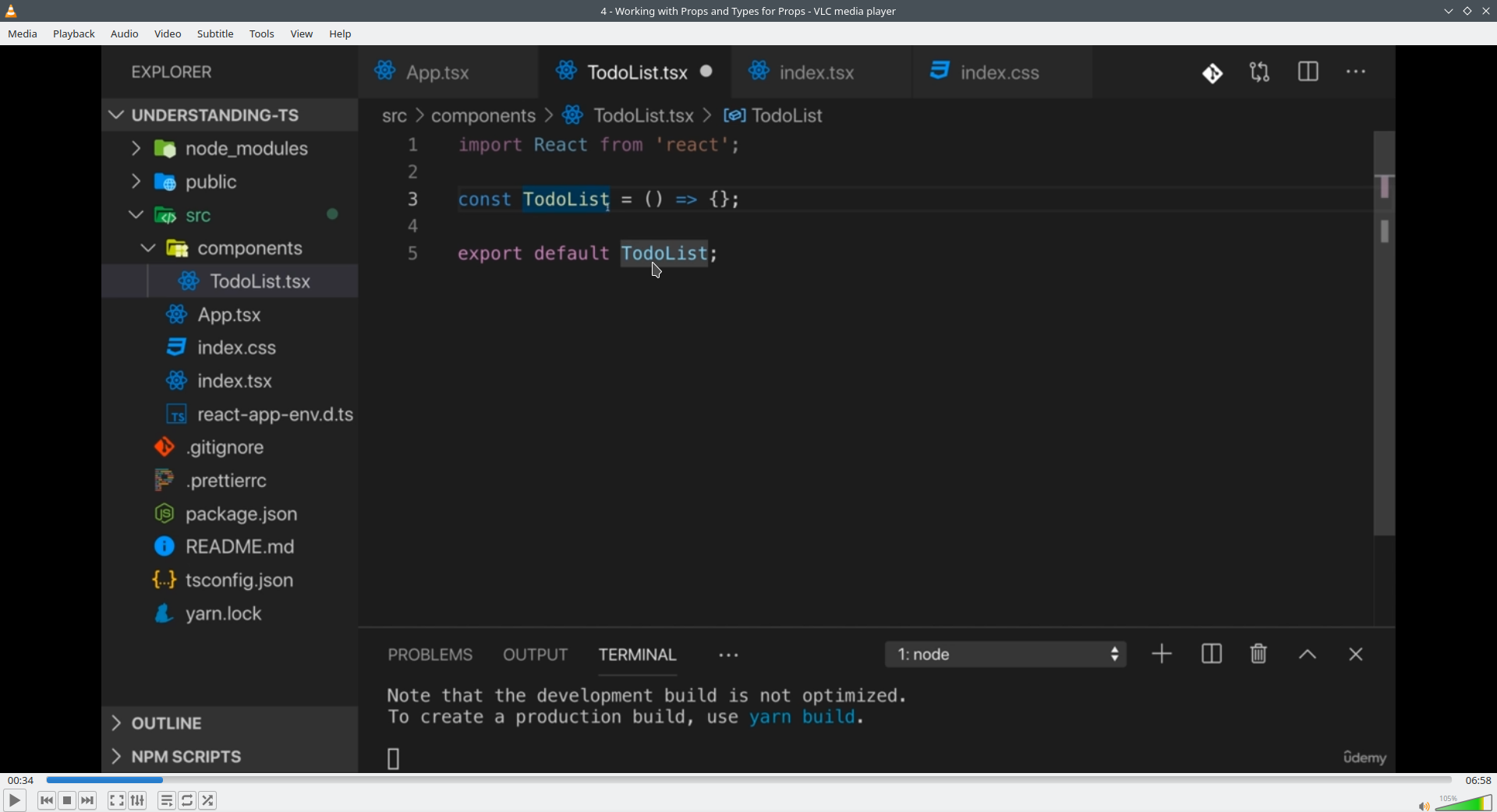Open the Tools menu
The image size is (1497, 812).
point(262,34)
